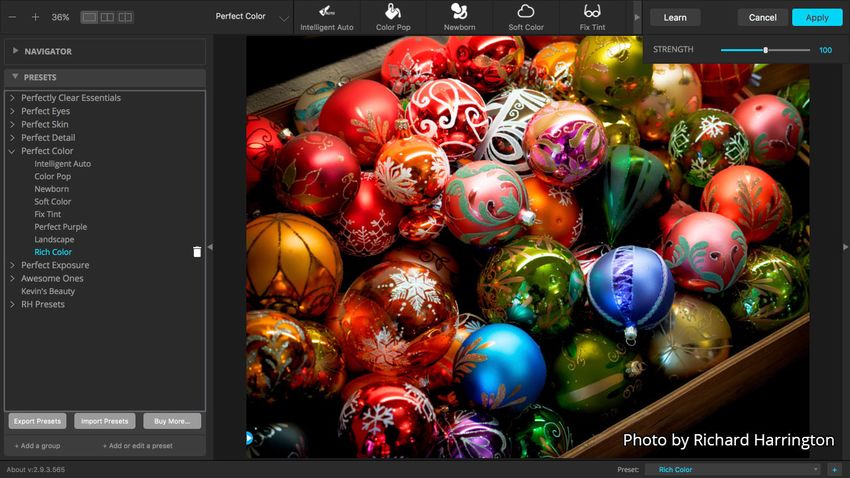Select Newborn in preset list

(x=51, y=189)
